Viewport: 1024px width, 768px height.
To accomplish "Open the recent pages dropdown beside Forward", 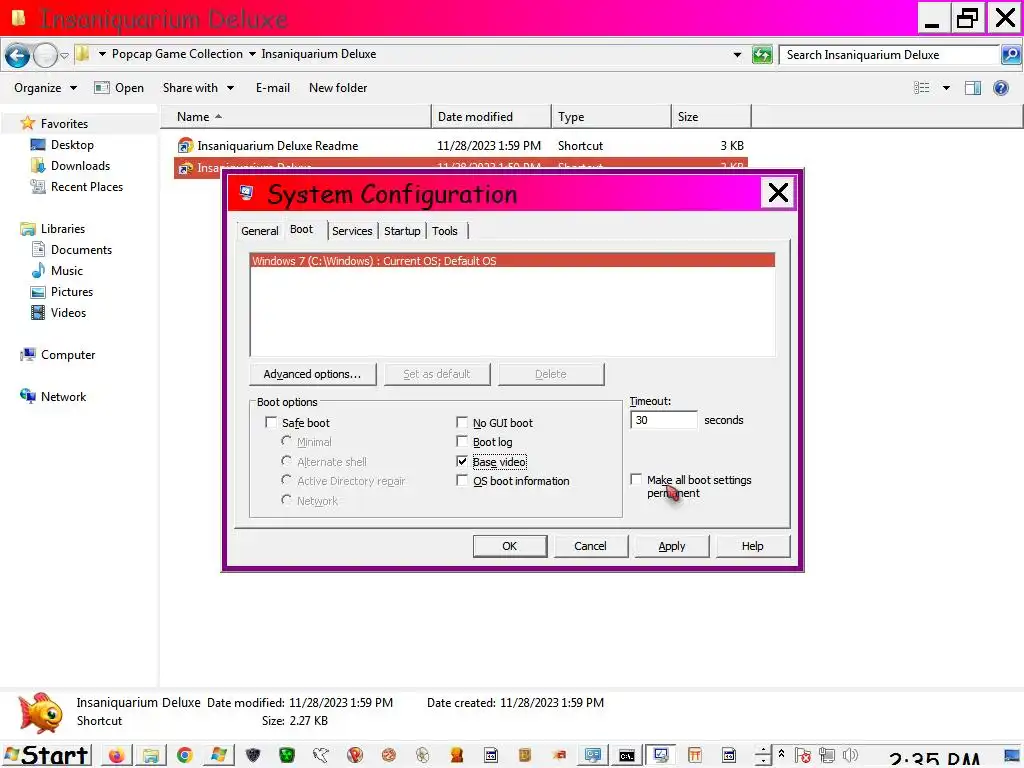I will point(64,56).
